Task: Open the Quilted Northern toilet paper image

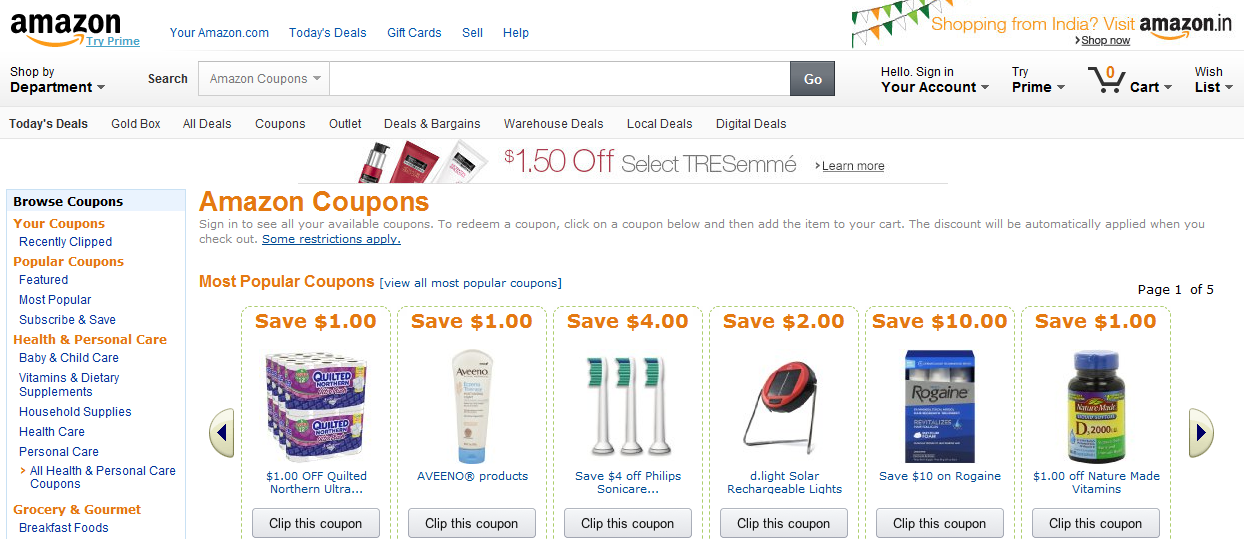Action: coord(316,402)
